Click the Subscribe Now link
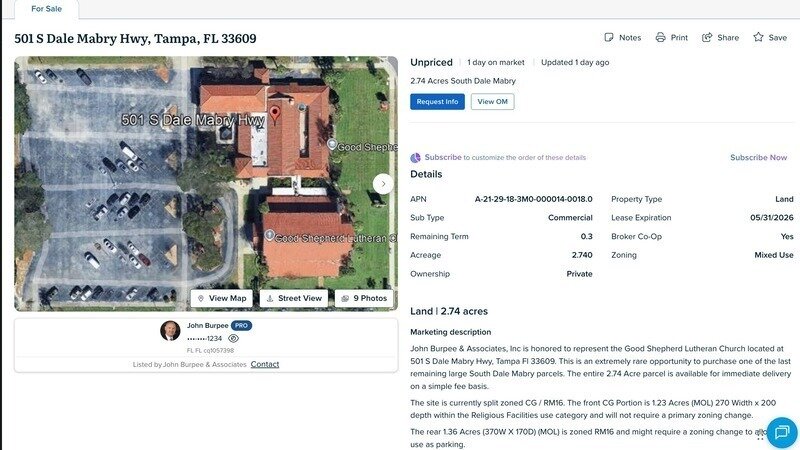 [758, 158]
